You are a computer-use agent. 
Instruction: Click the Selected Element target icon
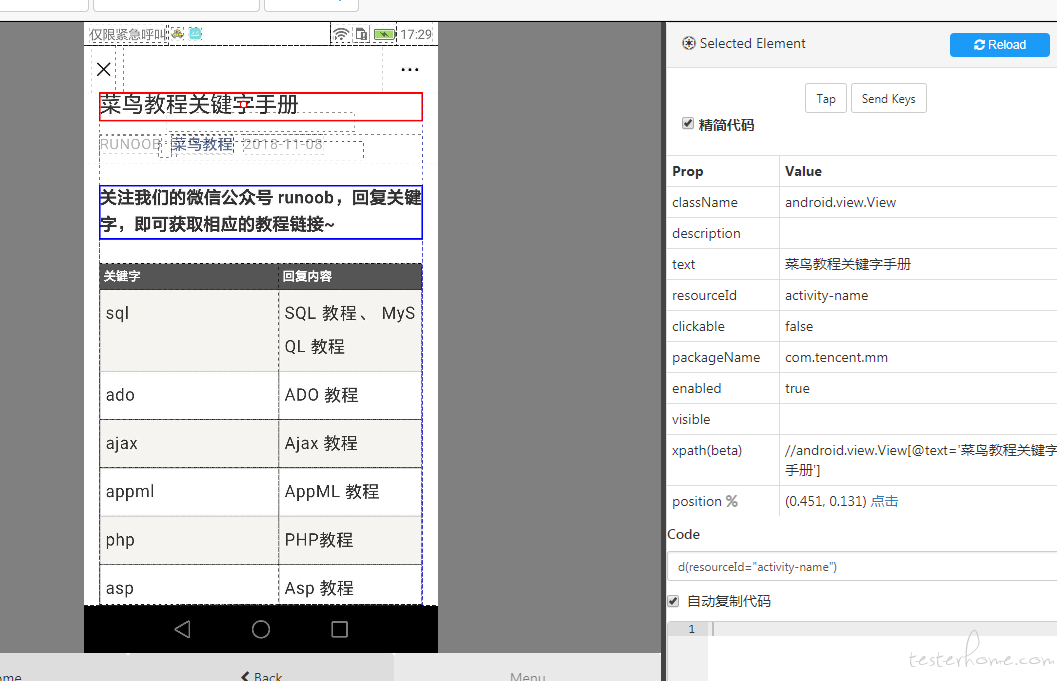click(x=688, y=43)
